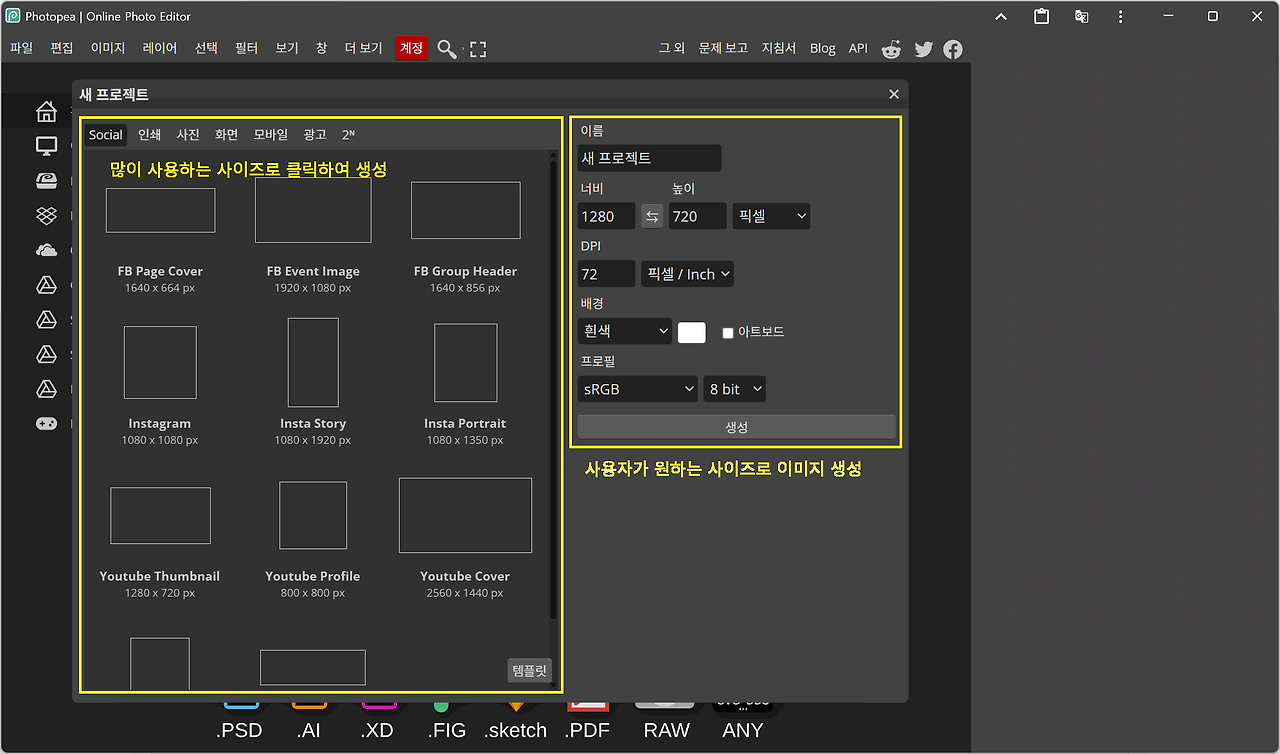Open the 픽셀 size unit dropdown

coord(771,216)
